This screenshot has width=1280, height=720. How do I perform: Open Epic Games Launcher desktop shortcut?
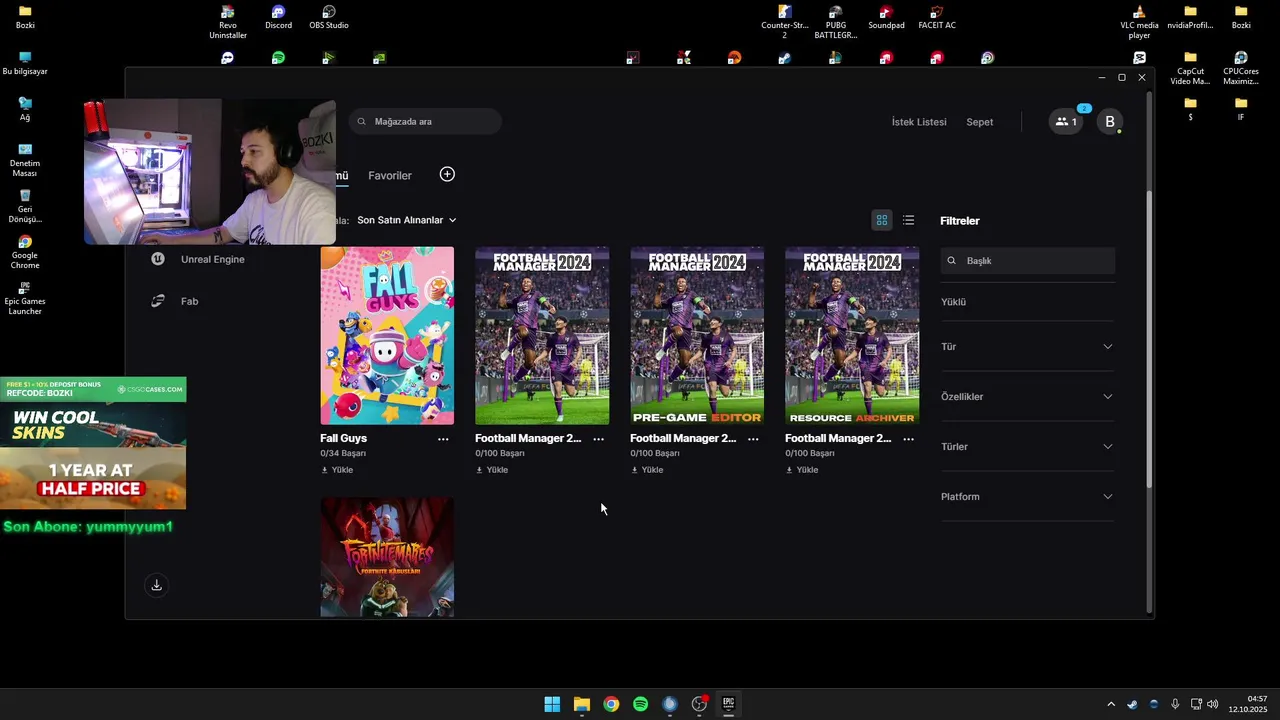pos(25,298)
